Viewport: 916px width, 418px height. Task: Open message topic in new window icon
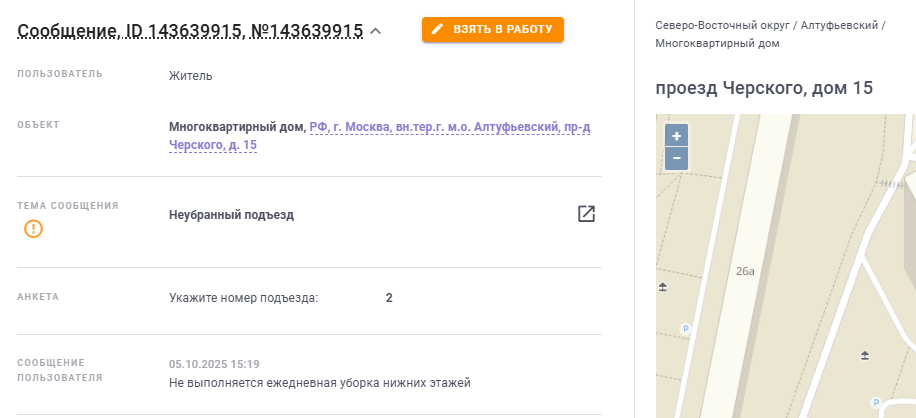586,214
